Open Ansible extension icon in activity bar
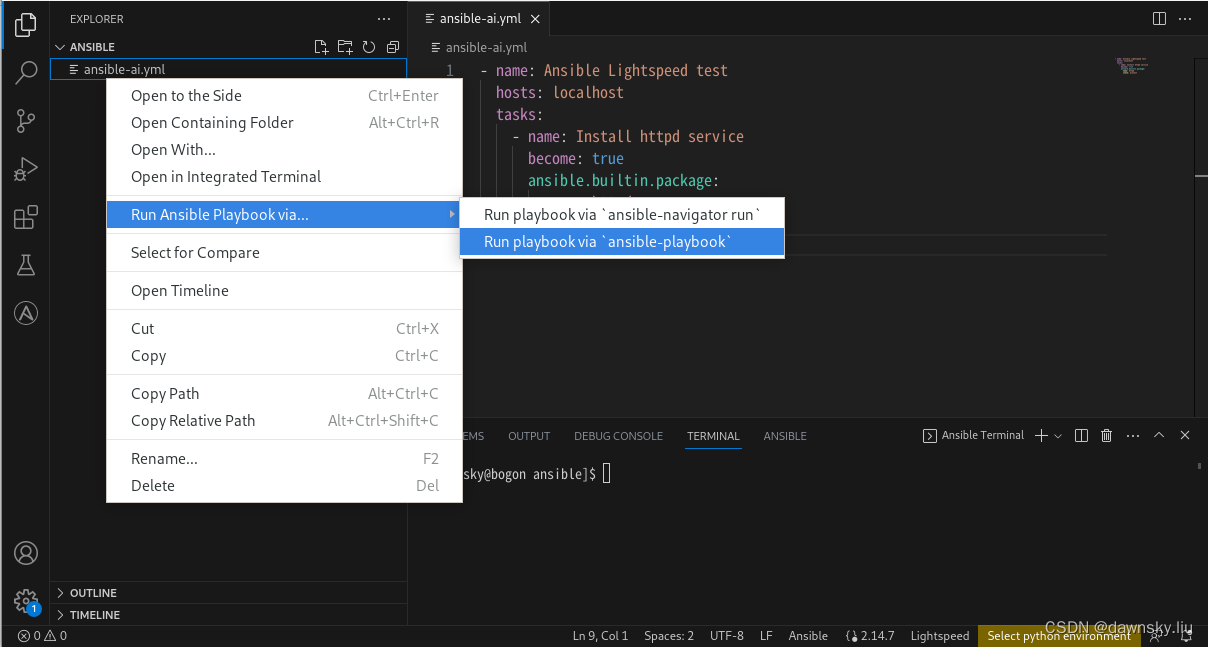 point(26,313)
